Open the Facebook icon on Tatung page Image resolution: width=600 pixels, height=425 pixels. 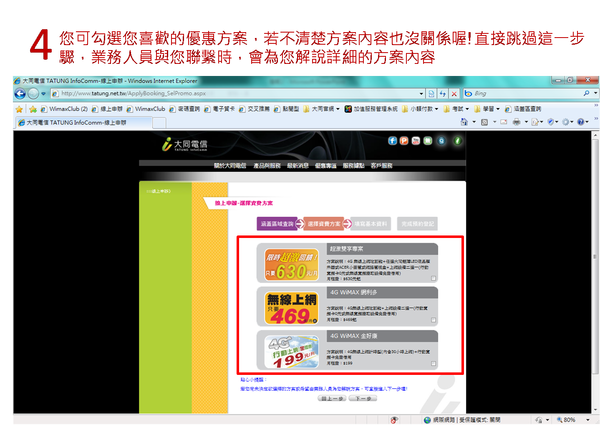[392, 141]
